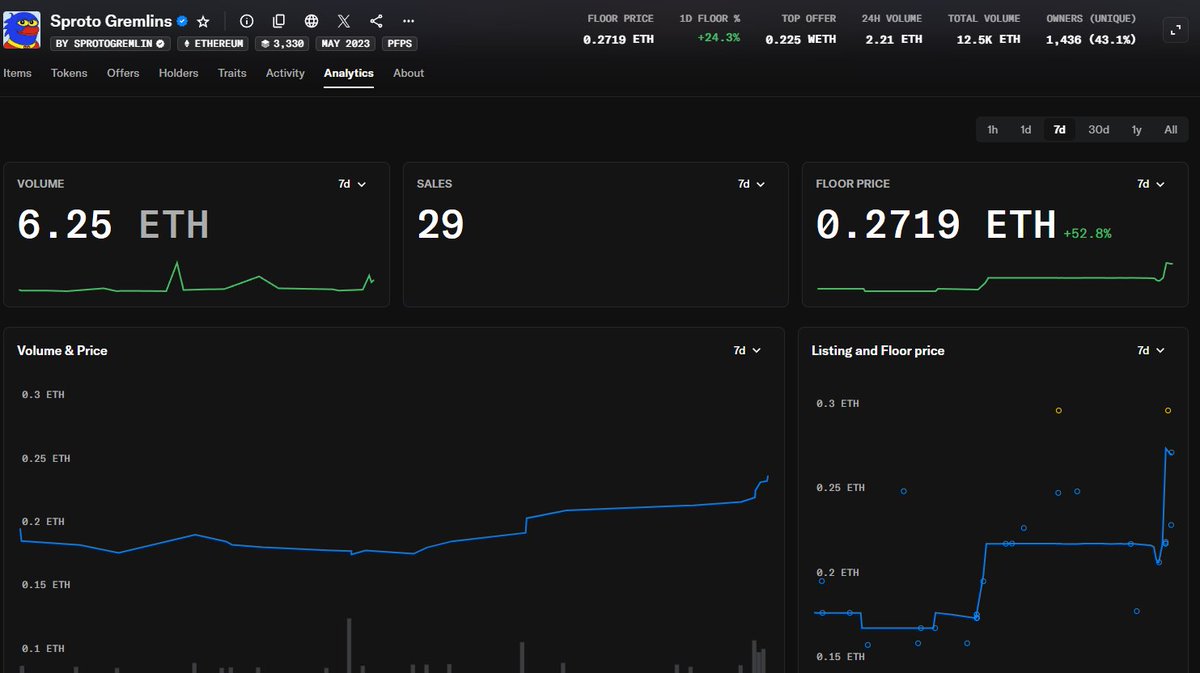This screenshot has height=673, width=1200.
Task: Open the 7d dropdown in the Sales card
Action: point(751,184)
